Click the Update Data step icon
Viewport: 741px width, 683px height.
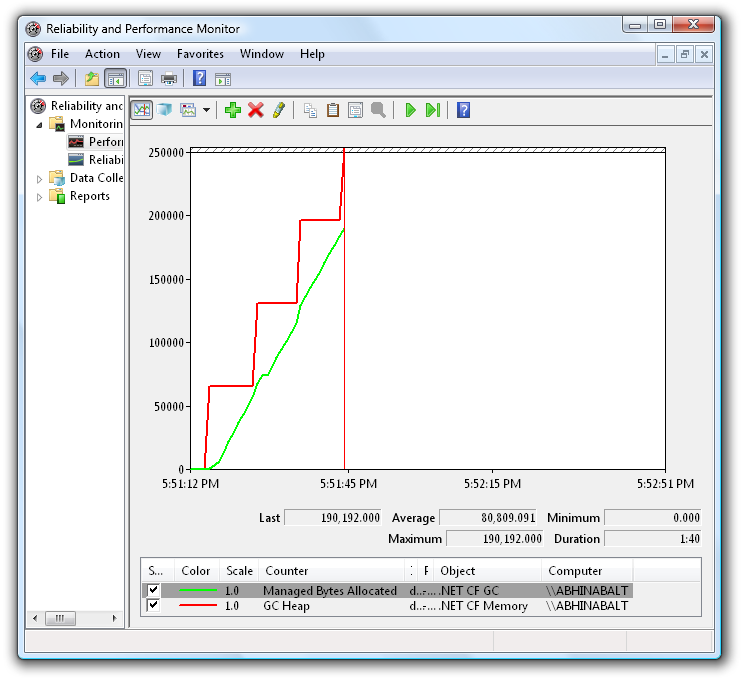point(432,110)
